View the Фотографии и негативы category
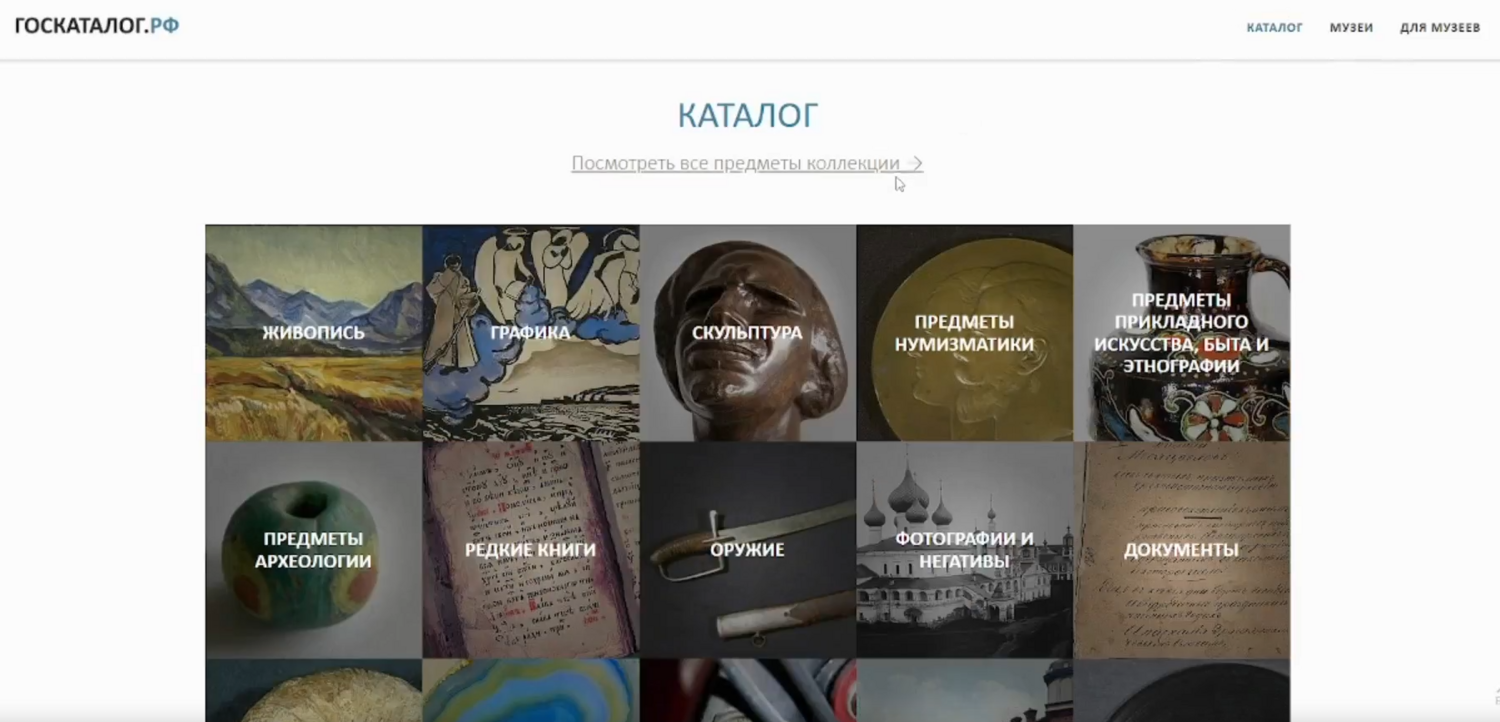The height and width of the screenshot is (722, 1500). coord(965,550)
